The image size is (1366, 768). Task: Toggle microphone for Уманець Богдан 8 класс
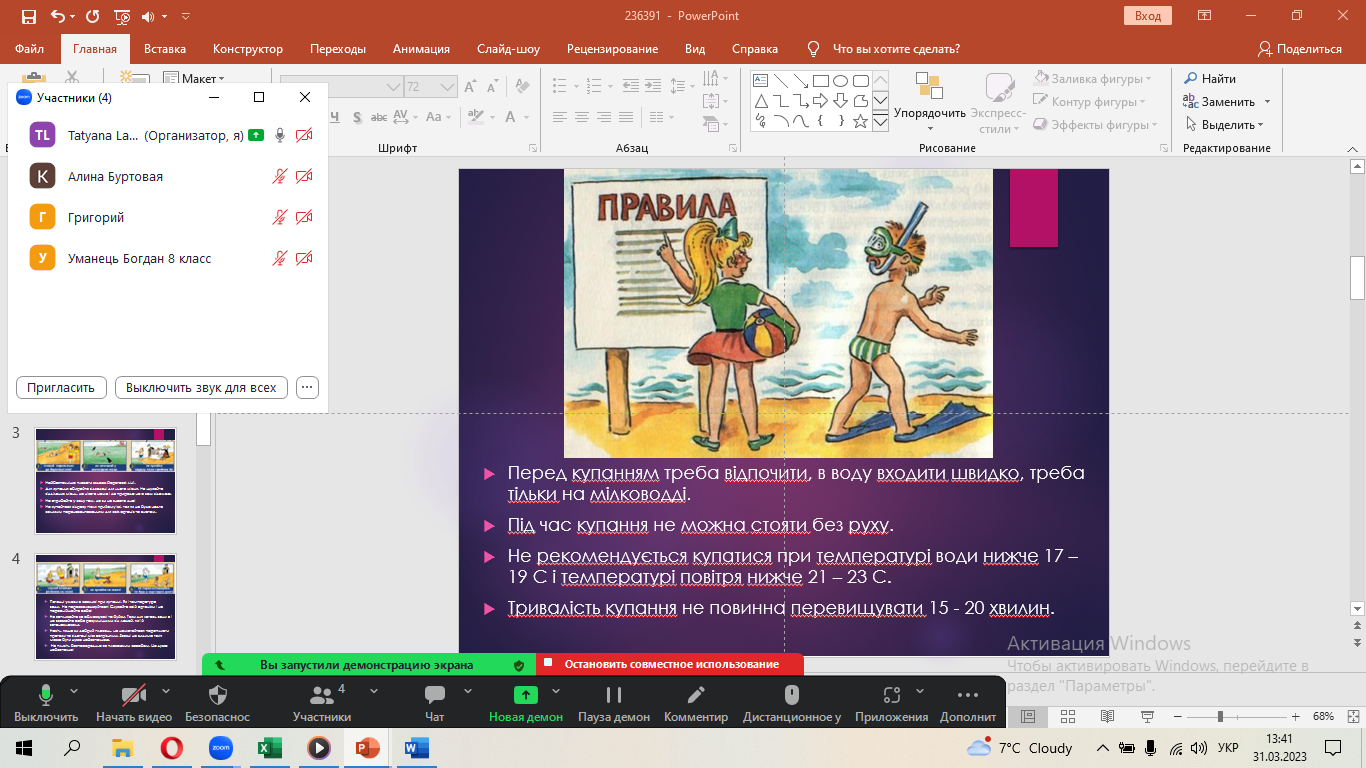pos(280,258)
